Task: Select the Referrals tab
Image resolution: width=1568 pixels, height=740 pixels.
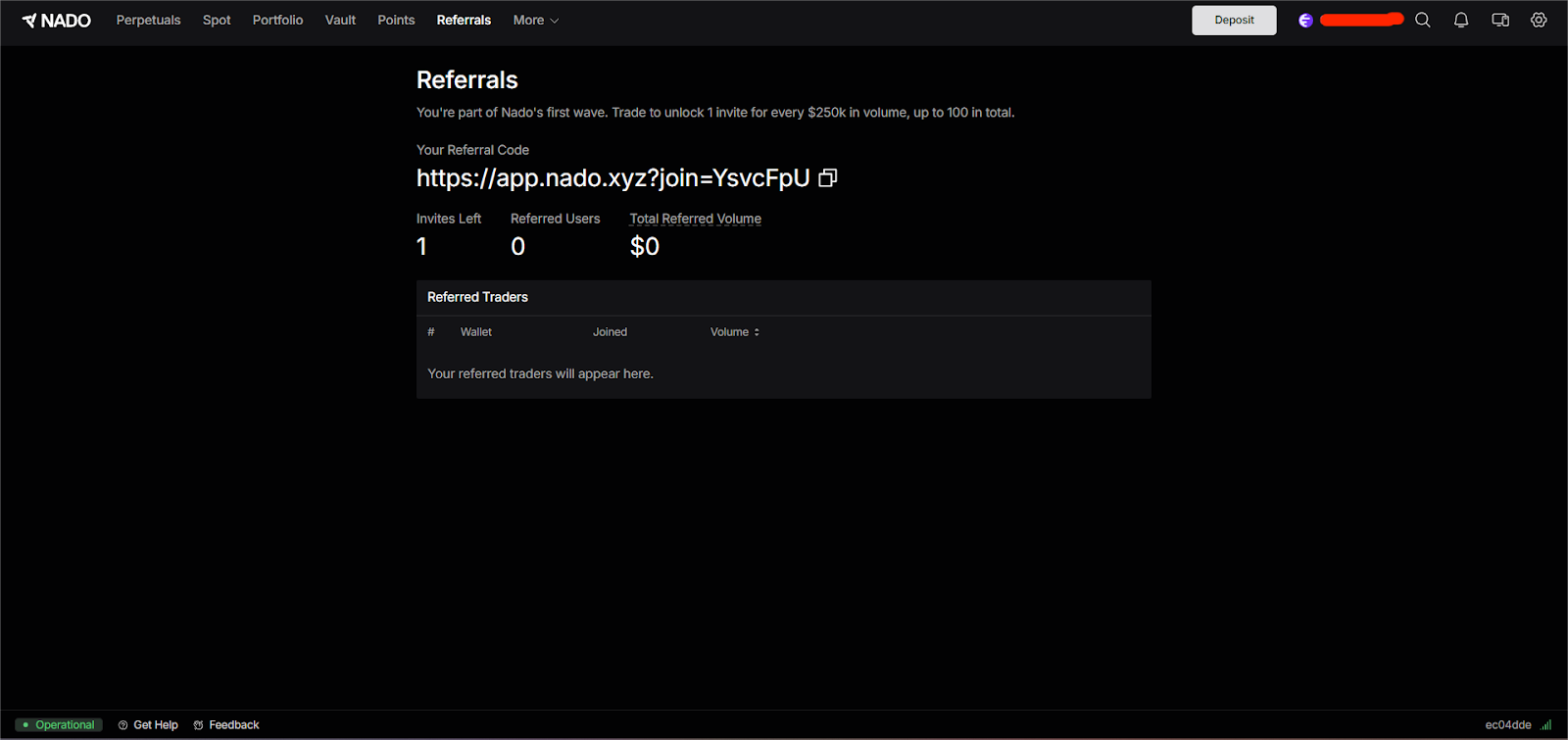Action: tap(464, 20)
